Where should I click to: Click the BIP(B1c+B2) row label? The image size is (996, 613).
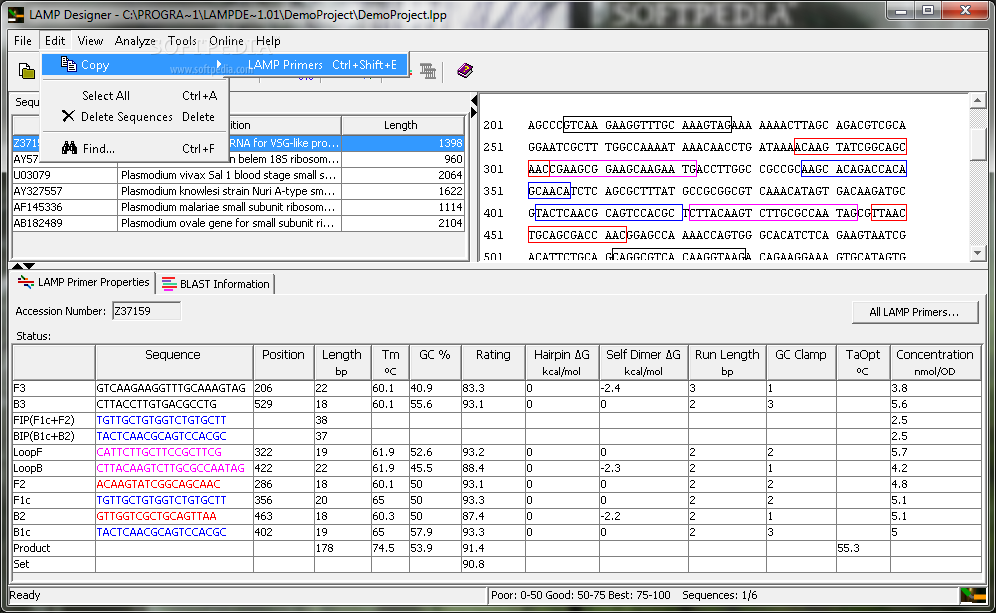44,436
